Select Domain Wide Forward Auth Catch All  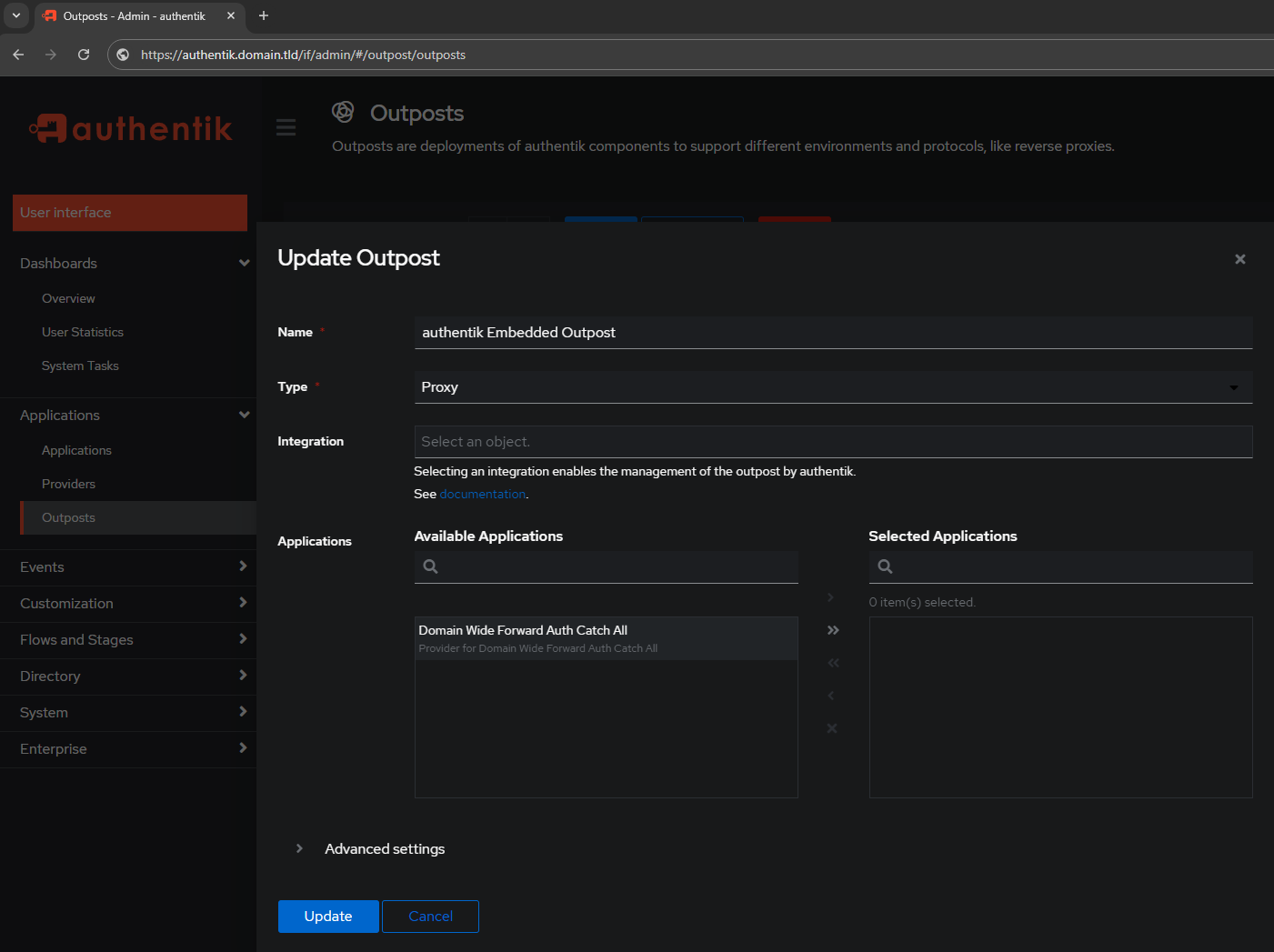click(607, 638)
